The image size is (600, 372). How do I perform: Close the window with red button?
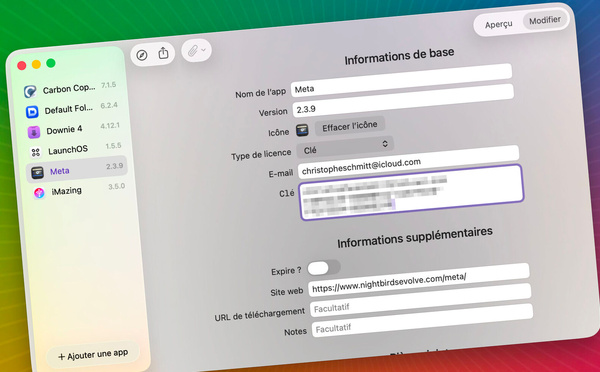click(22, 66)
